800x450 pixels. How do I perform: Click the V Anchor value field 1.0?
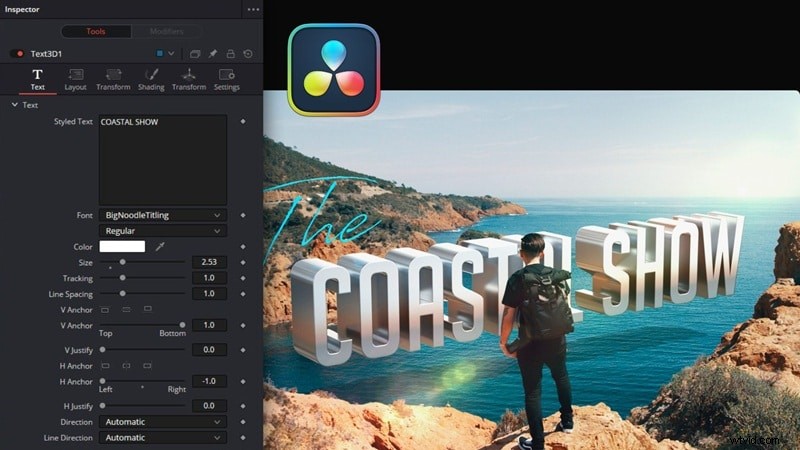pos(209,325)
